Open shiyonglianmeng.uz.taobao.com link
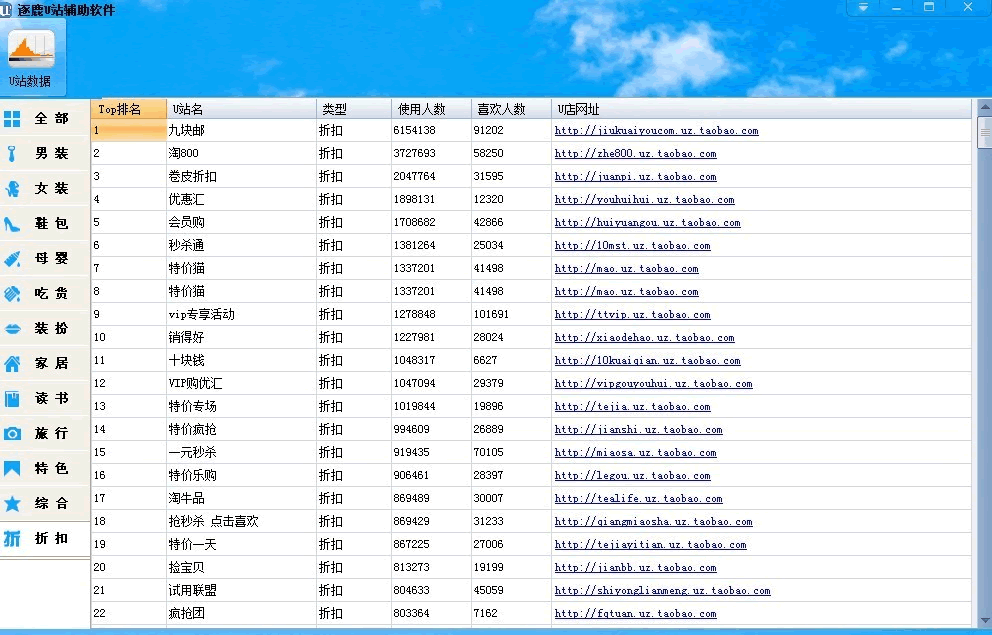The image size is (992, 635). point(663,591)
